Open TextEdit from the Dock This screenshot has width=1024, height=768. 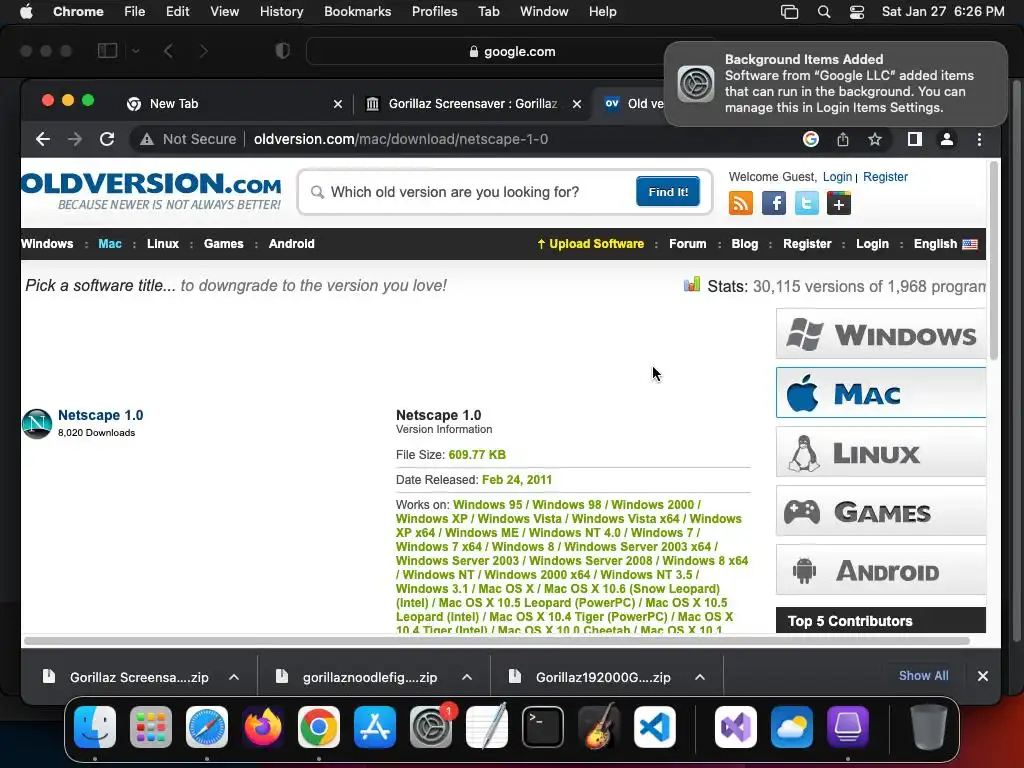[x=487, y=727]
